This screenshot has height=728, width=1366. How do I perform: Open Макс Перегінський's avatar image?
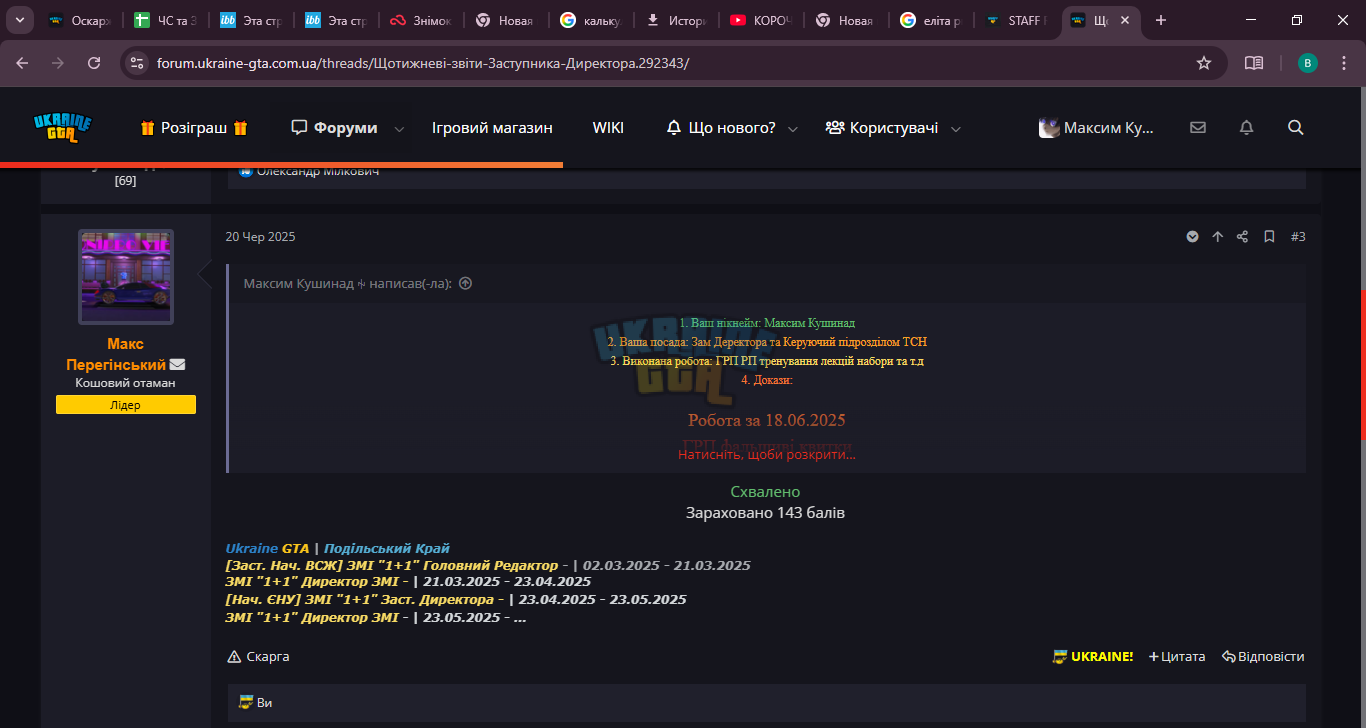pos(126,277)
